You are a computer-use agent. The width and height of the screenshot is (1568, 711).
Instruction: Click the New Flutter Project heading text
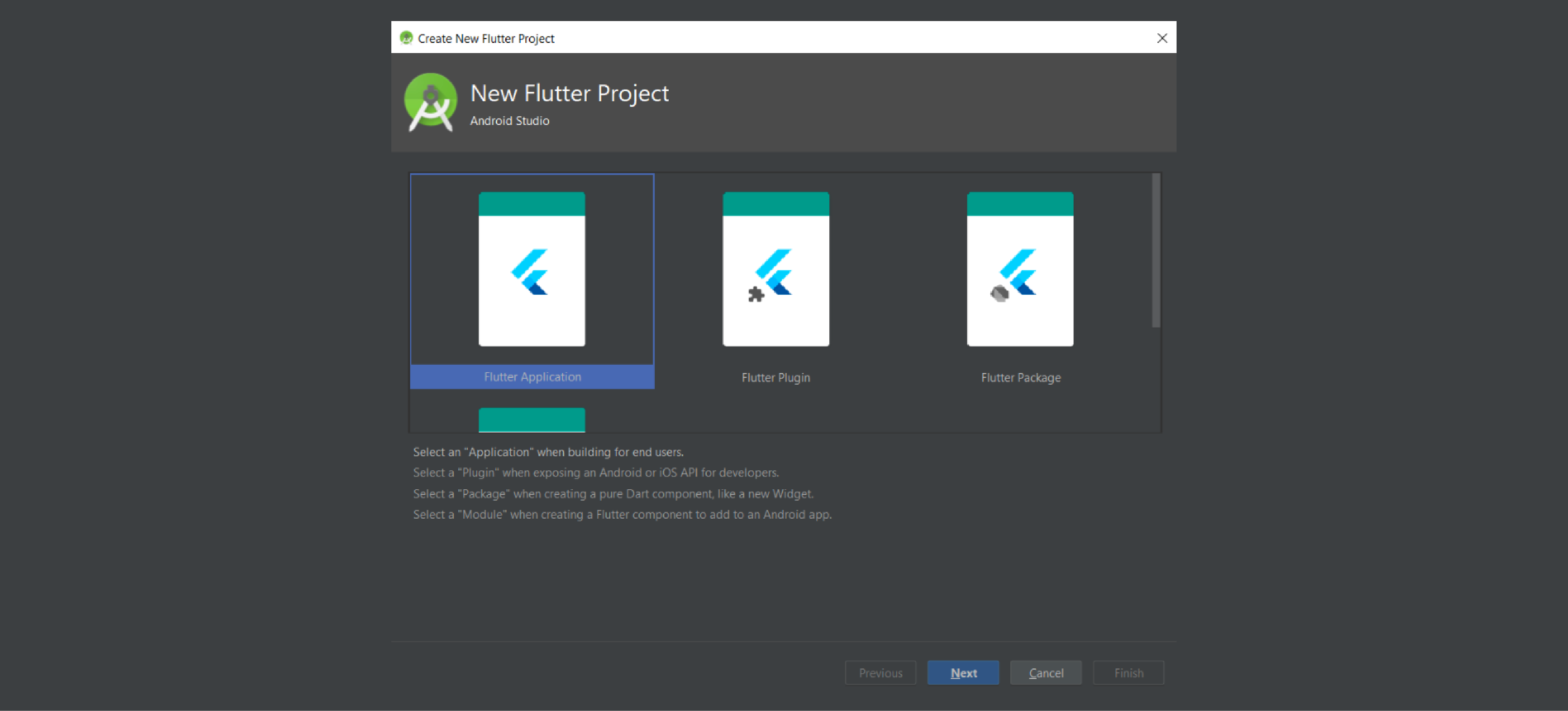tap(569, 93)
